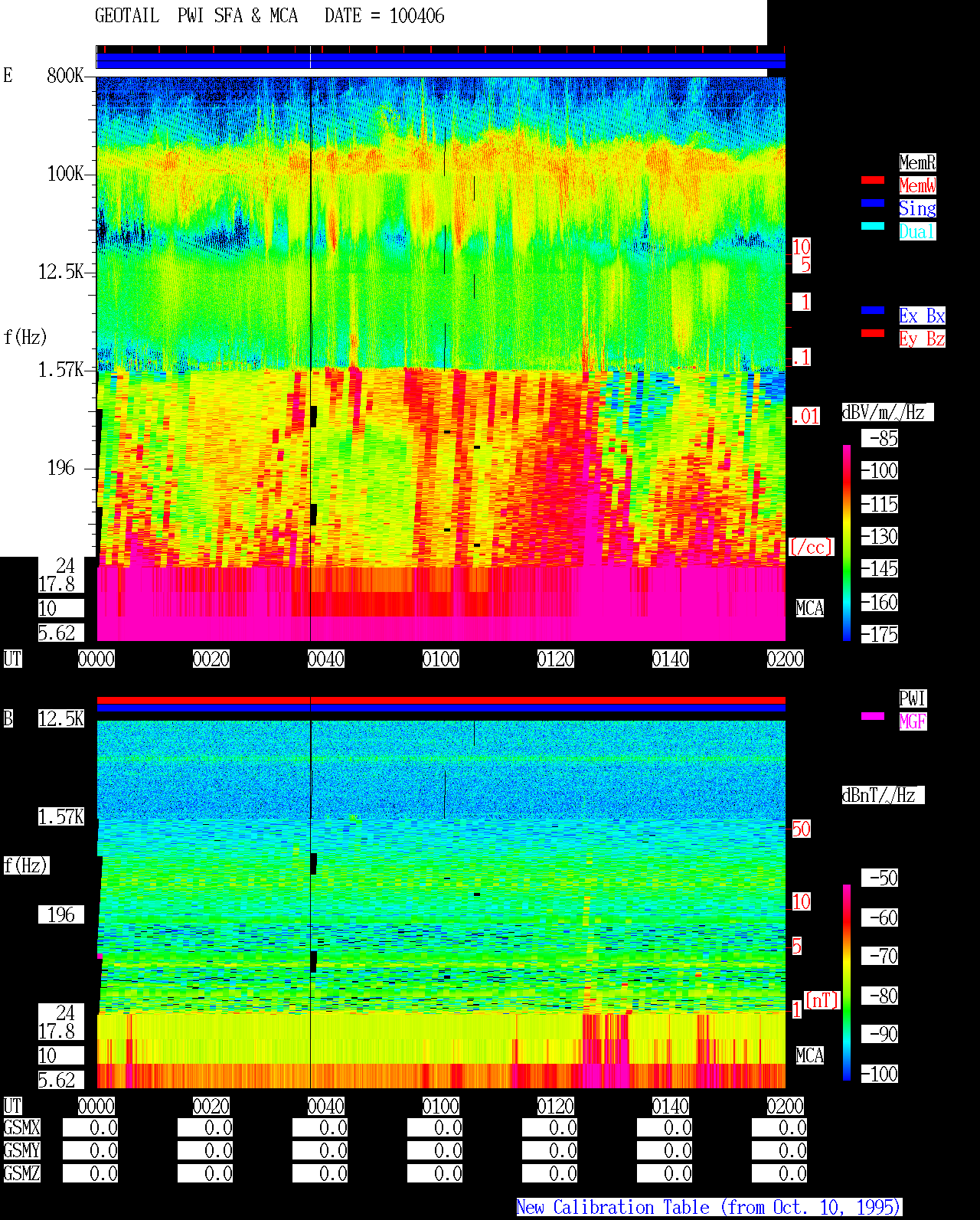Click the GSMY value under 0100
The image size is (980, 1220).
[x=435, y=1150]
